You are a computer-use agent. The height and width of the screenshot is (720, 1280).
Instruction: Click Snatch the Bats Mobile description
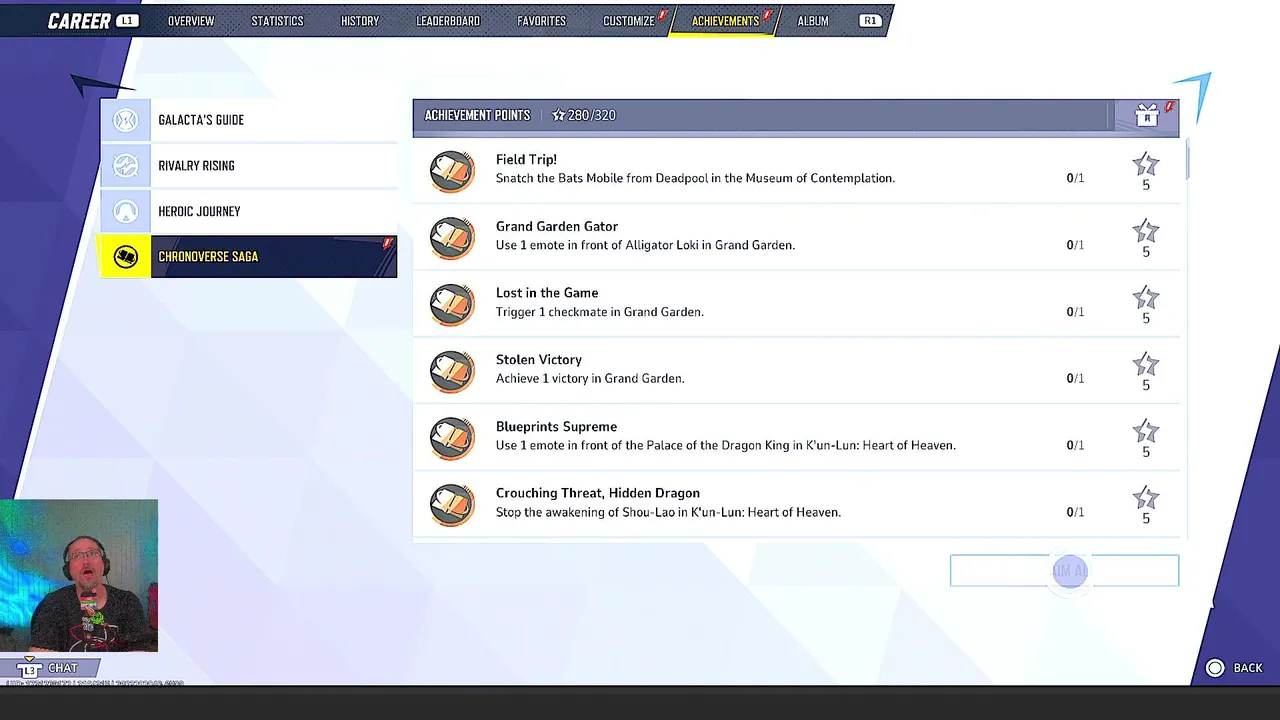tap(695, 178)
